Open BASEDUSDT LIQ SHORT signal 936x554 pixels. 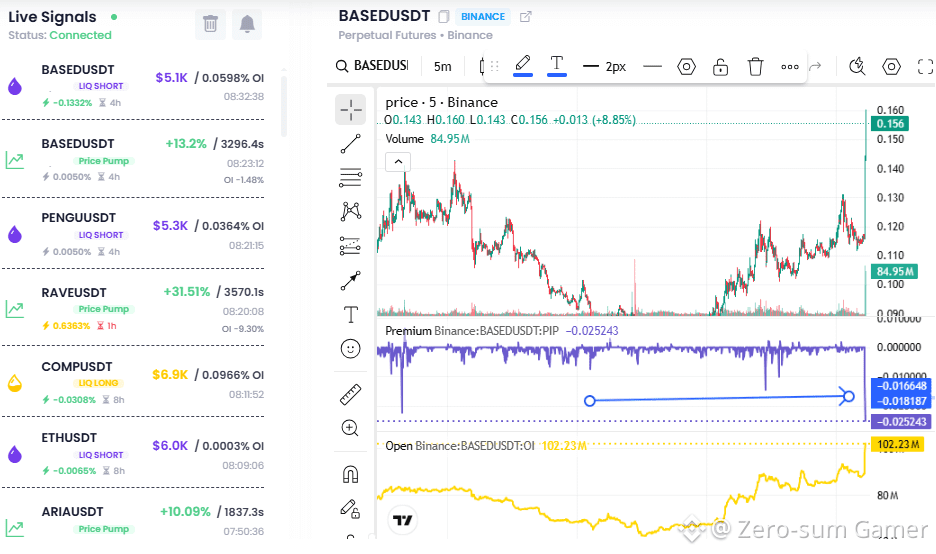click(x=133, y=85)
